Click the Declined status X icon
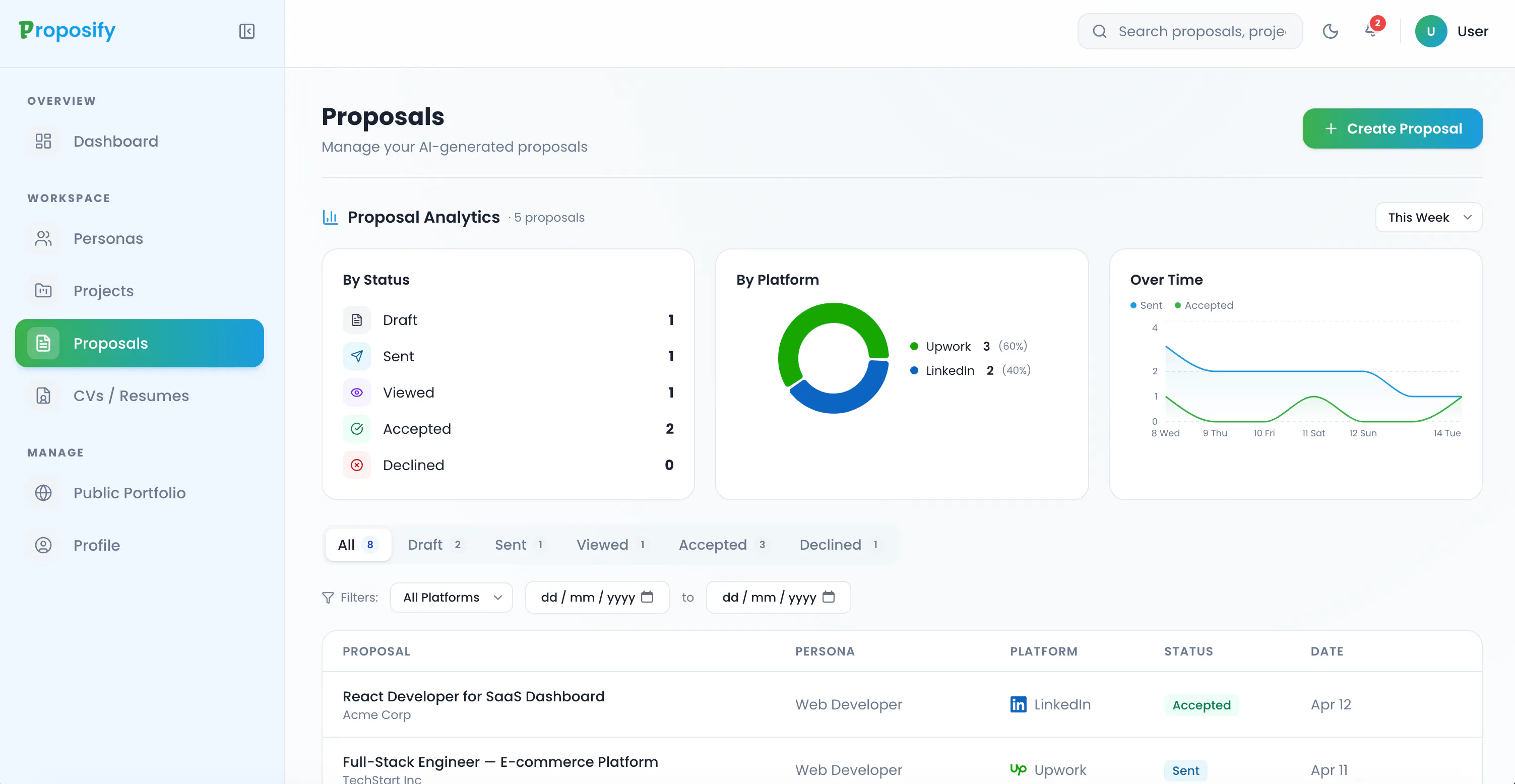Screen dimensions: 1515x784 coord(356,465)
